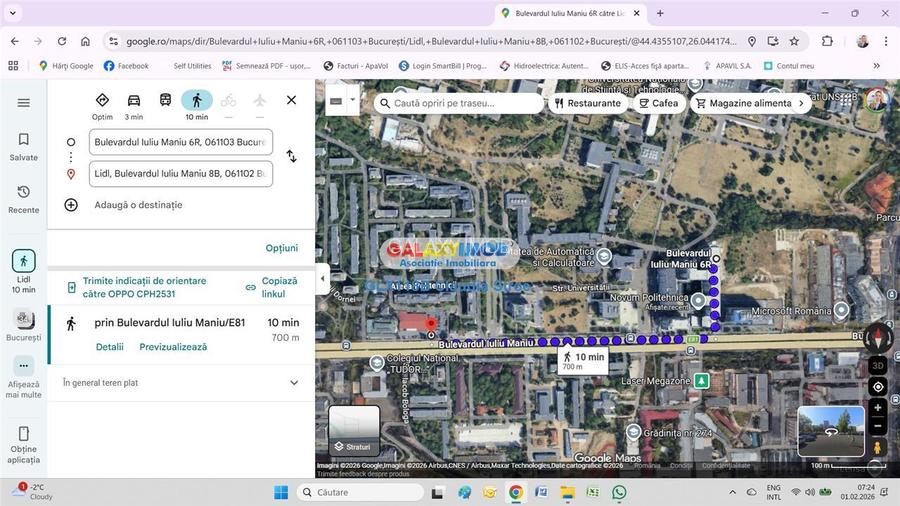Switch to public transit mode

pyautogui.click(x=165, y=100)
